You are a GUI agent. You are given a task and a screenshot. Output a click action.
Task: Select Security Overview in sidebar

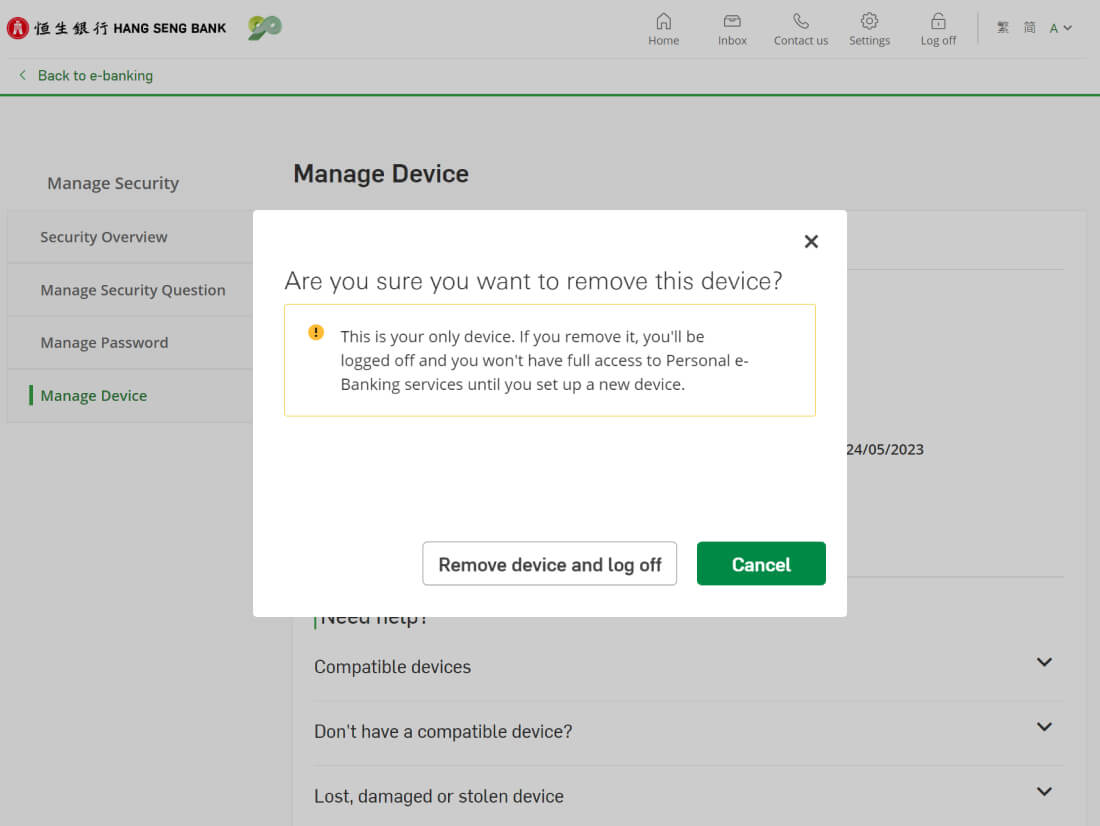(104, 237)
